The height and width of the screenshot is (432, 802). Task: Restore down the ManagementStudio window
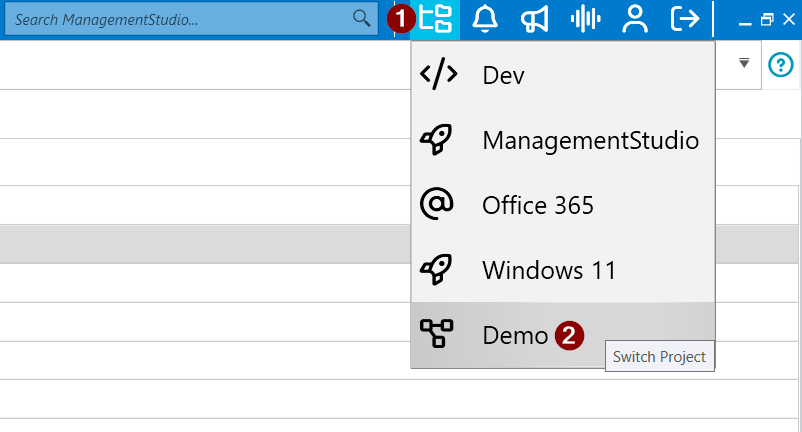[767, 19]
